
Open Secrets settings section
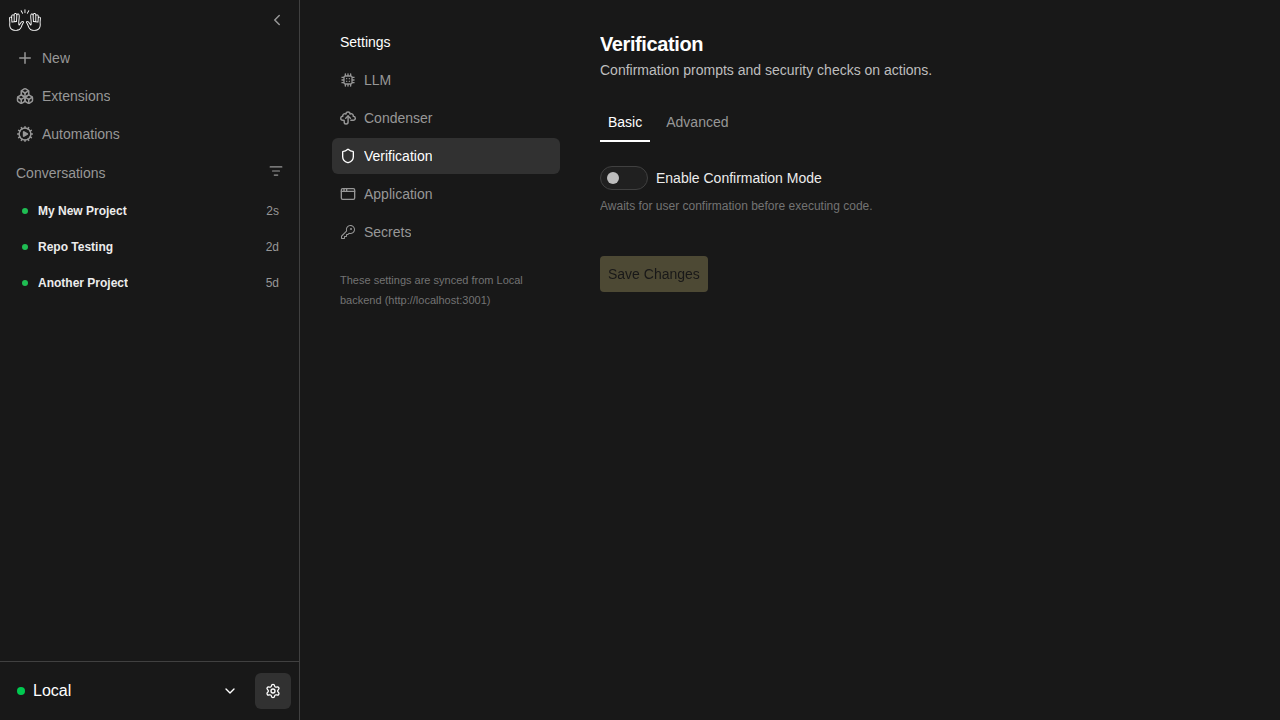tap(446, 232)
